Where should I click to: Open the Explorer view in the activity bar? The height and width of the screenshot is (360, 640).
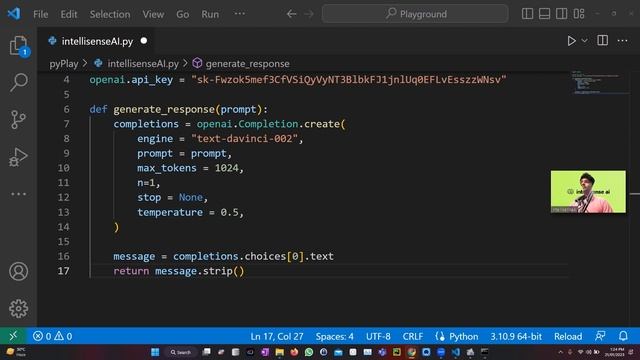(x=18, y=45)
